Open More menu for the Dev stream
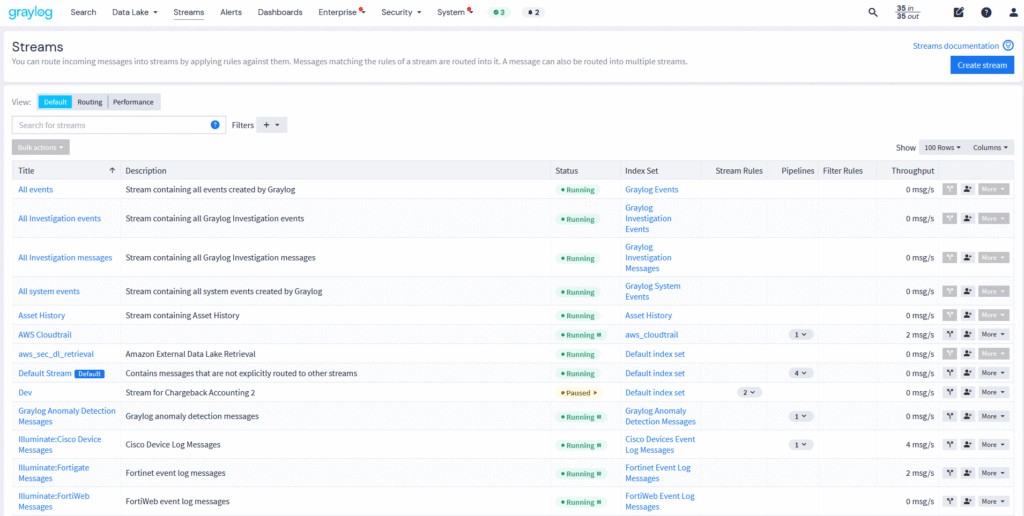The height and width of the screenshot is (516, 1024). pos(993,393)
